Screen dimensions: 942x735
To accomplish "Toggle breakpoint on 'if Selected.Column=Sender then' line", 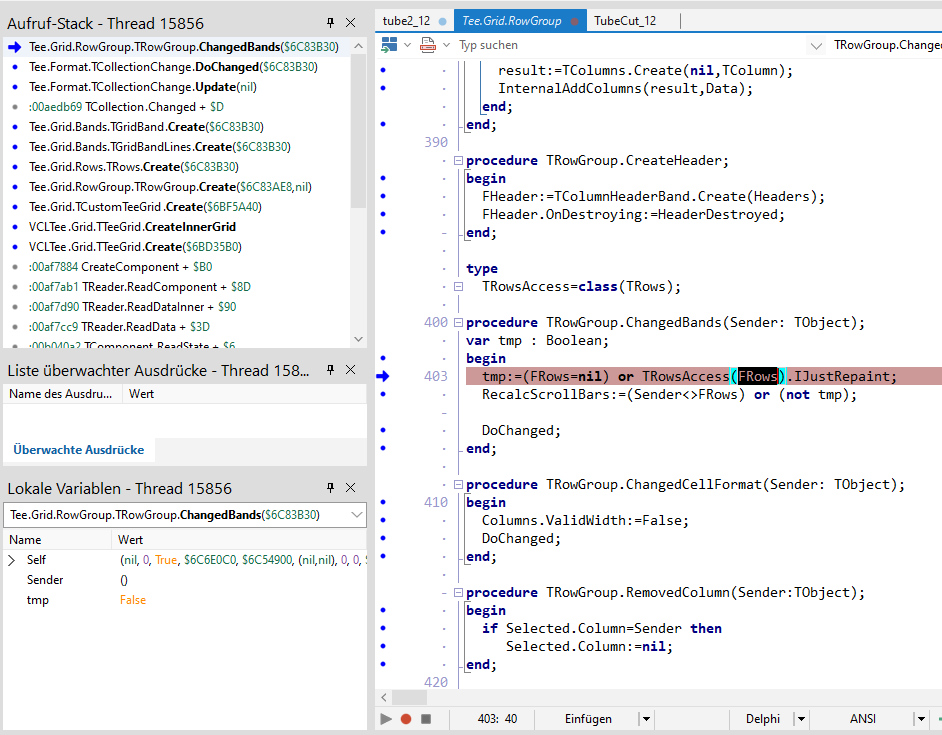I will click(x=383, y=628).
